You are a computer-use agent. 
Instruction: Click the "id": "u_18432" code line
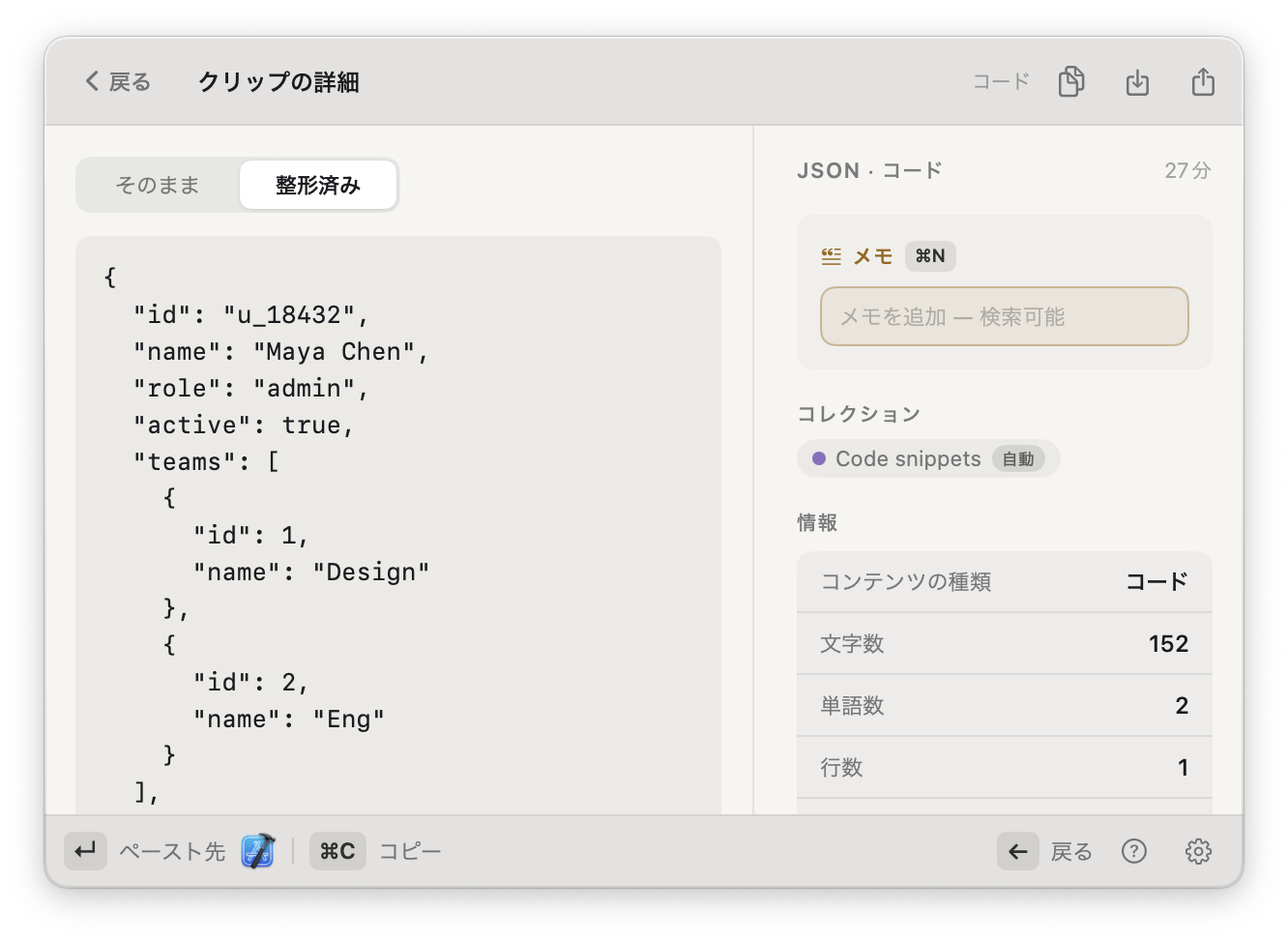pyautogui.click(x=251, y=314)
